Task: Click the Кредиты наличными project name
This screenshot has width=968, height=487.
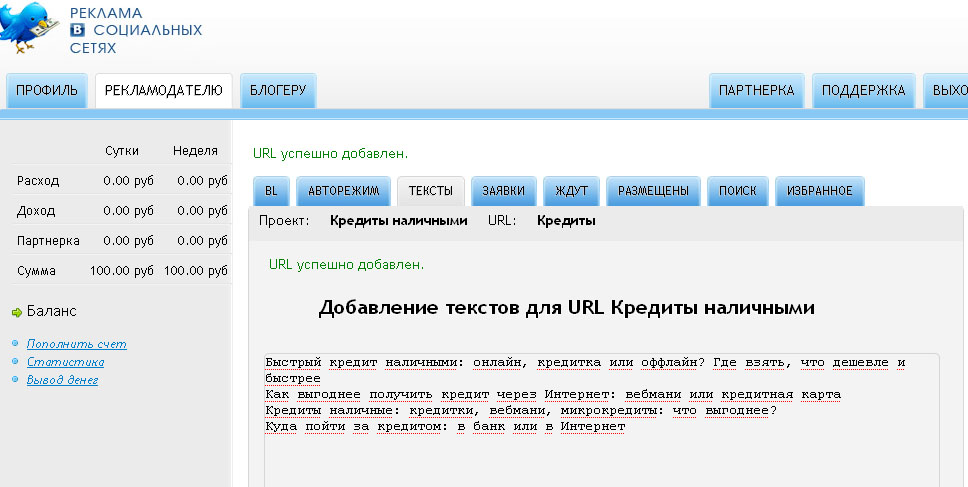Action: [x=399, y=220]
